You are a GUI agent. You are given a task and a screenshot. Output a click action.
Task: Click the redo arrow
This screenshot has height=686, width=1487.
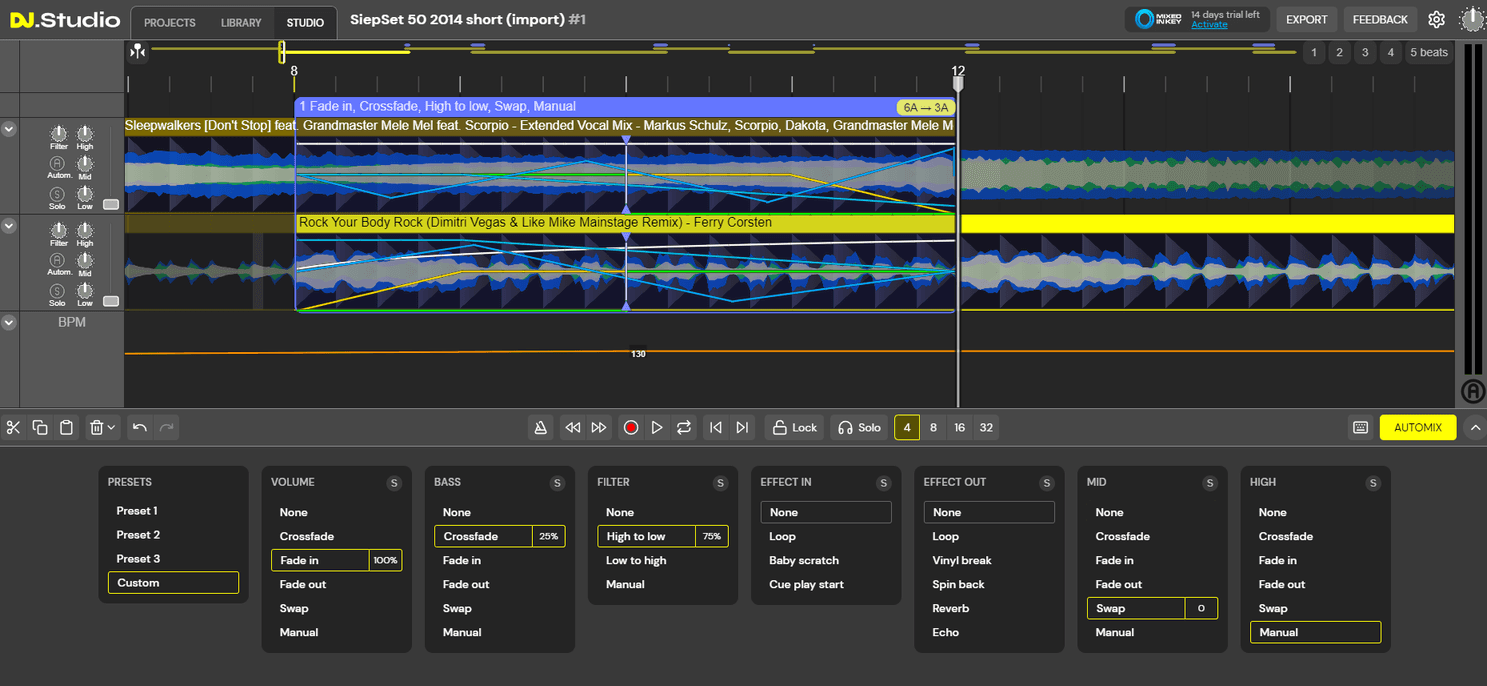point(167,428)
